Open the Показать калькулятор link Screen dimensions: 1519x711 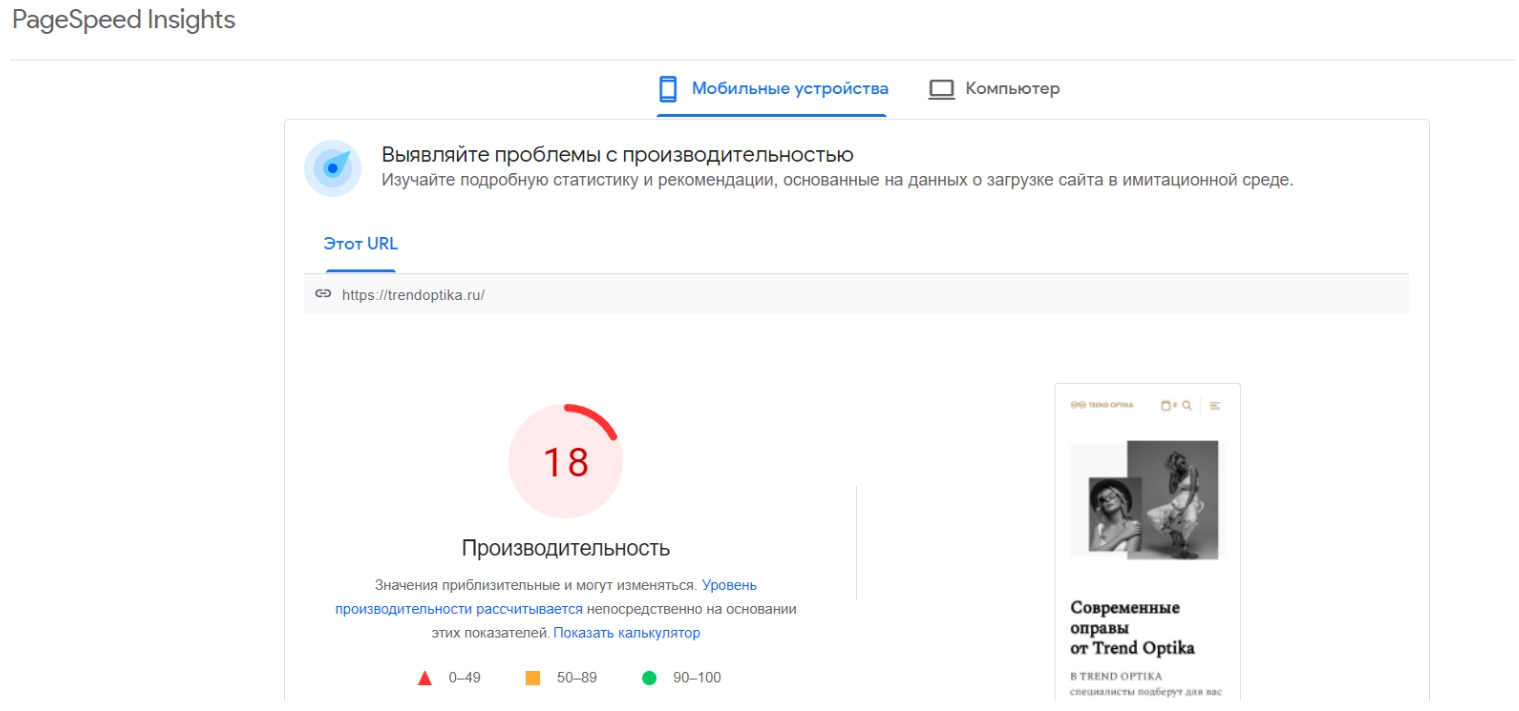pyautogui.click(x=627, y=633)
